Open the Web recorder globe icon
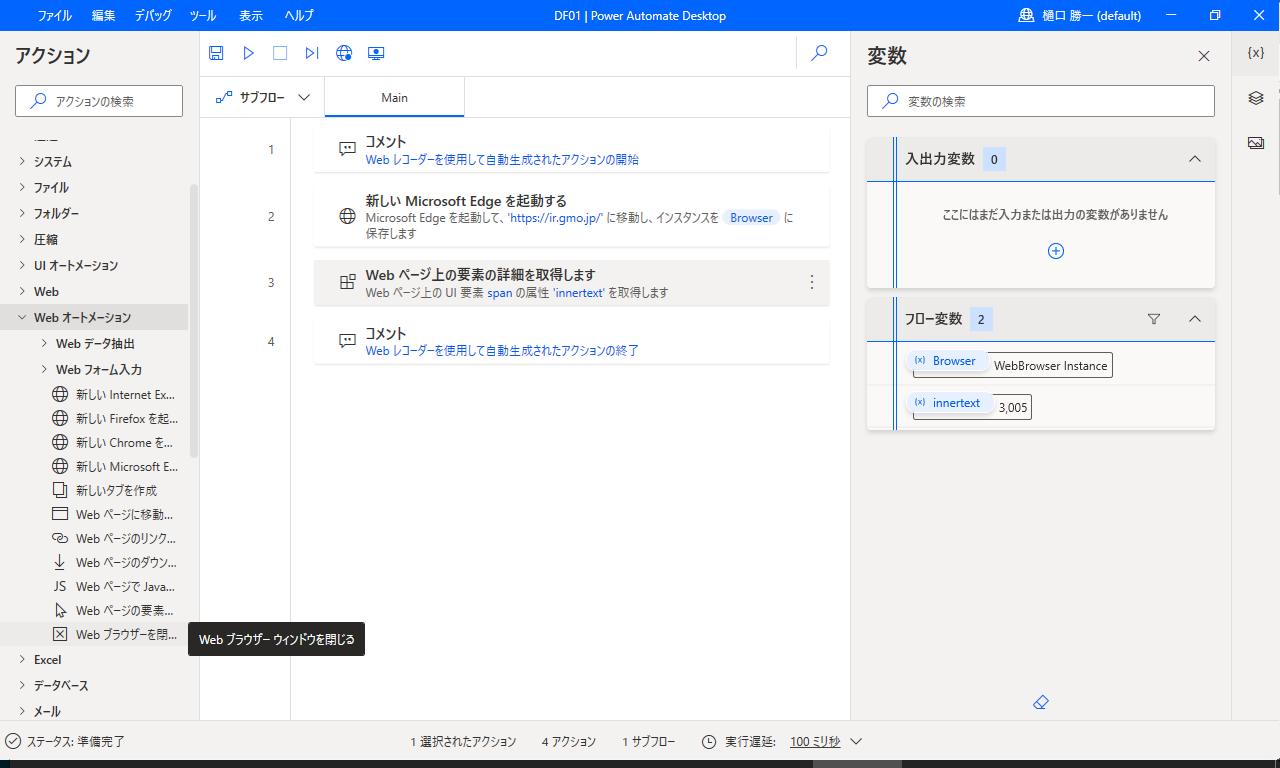Viewport: 1280px width, 768px height. (344, 53)
